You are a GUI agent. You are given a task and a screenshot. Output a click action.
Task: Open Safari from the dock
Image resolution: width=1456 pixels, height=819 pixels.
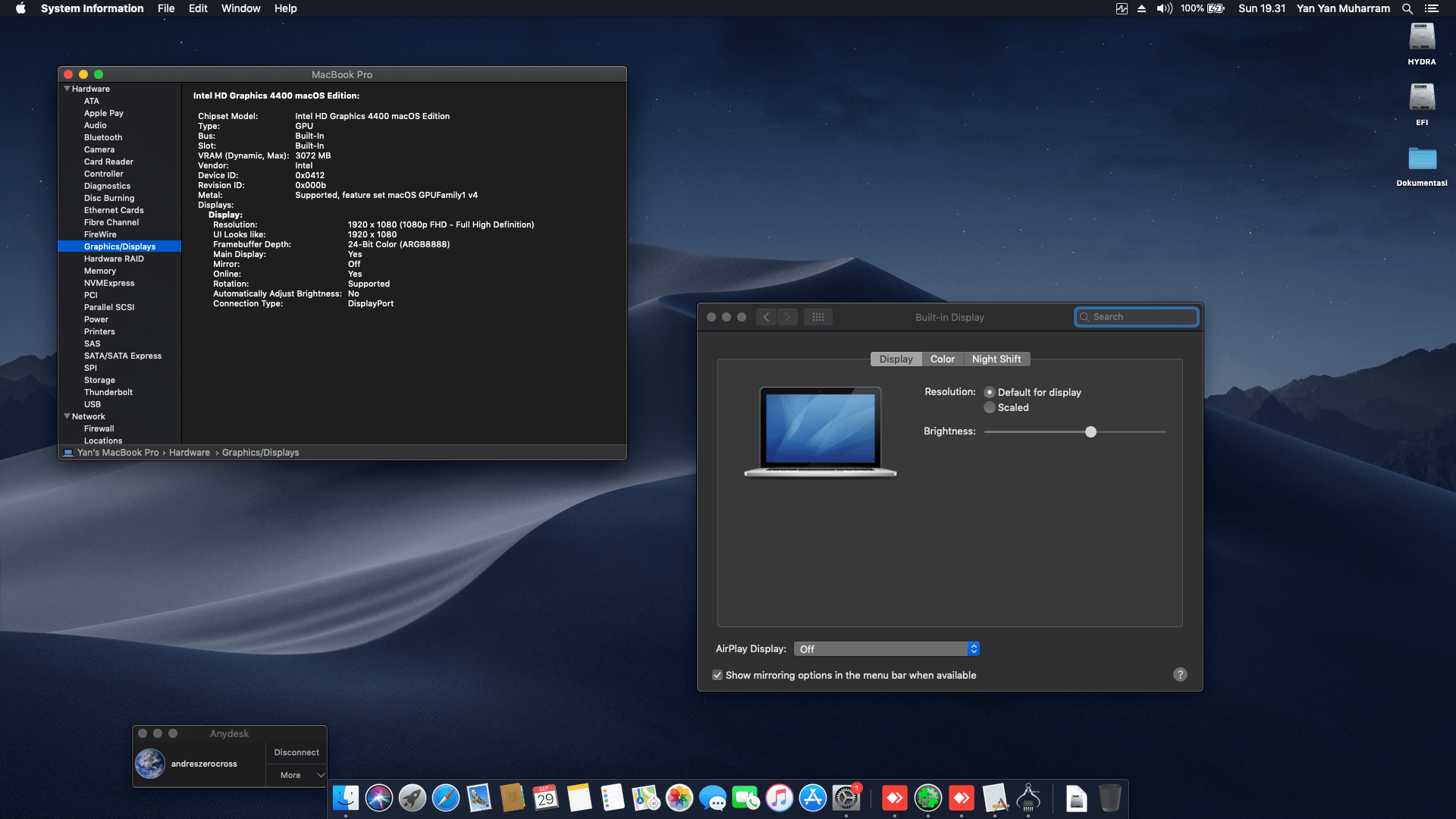(x=446, y=798)
